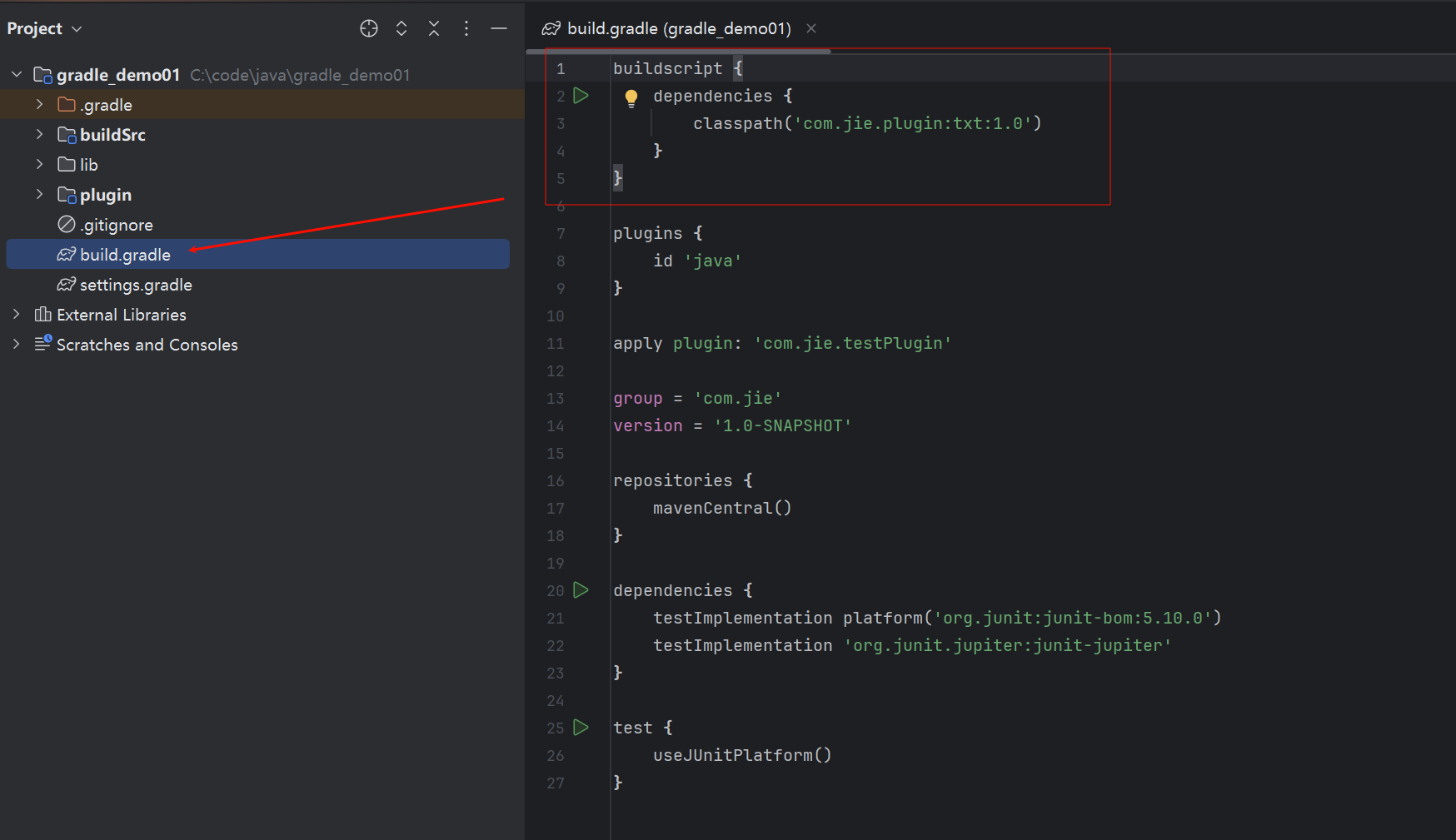Viewport: 1456px width, 840px height.
Task: Select the .gitignore file
Action: click(262, 224)
